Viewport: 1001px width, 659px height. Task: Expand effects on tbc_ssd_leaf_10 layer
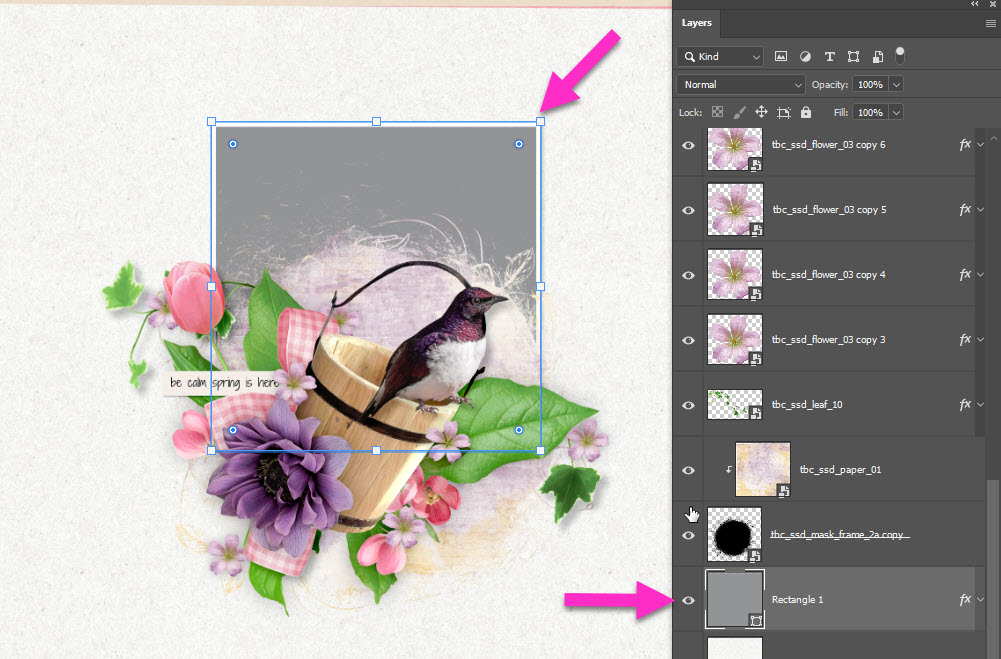981,404
